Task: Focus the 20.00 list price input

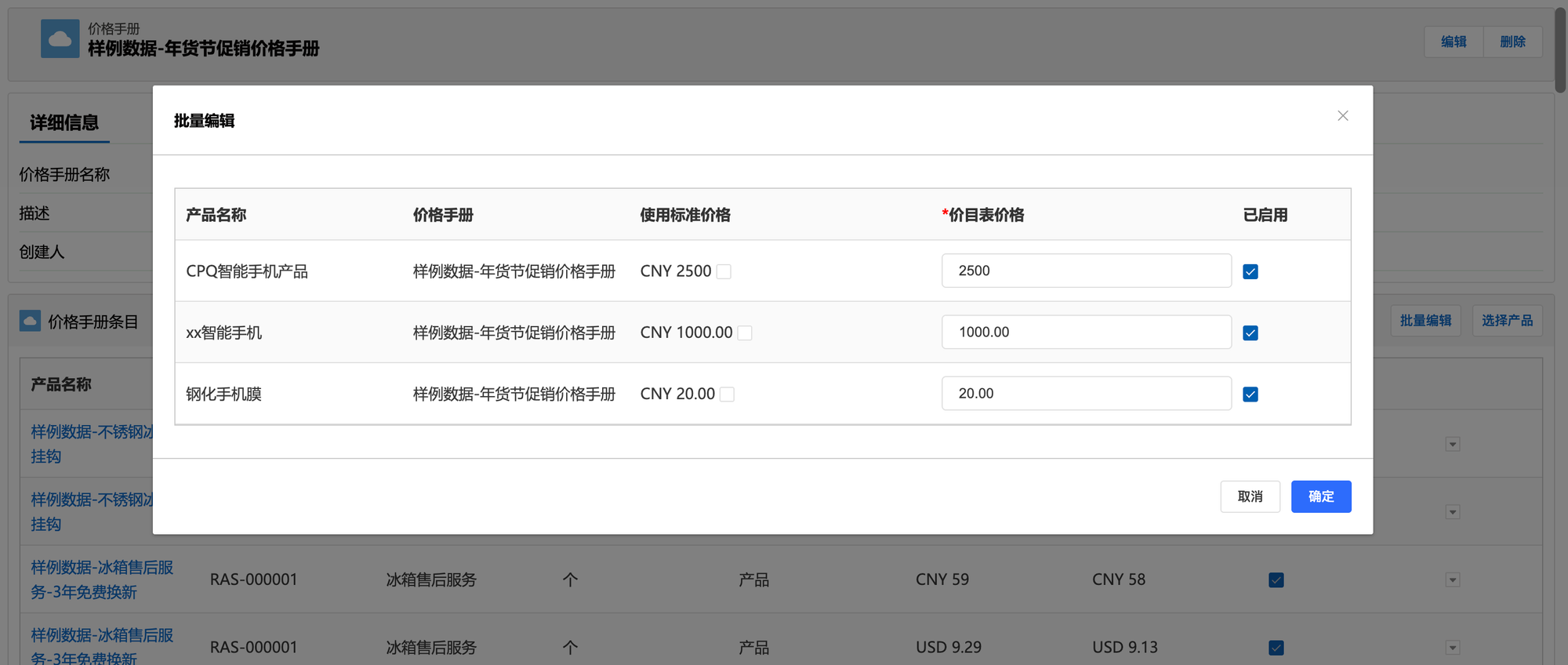Action: point(1086,394)
